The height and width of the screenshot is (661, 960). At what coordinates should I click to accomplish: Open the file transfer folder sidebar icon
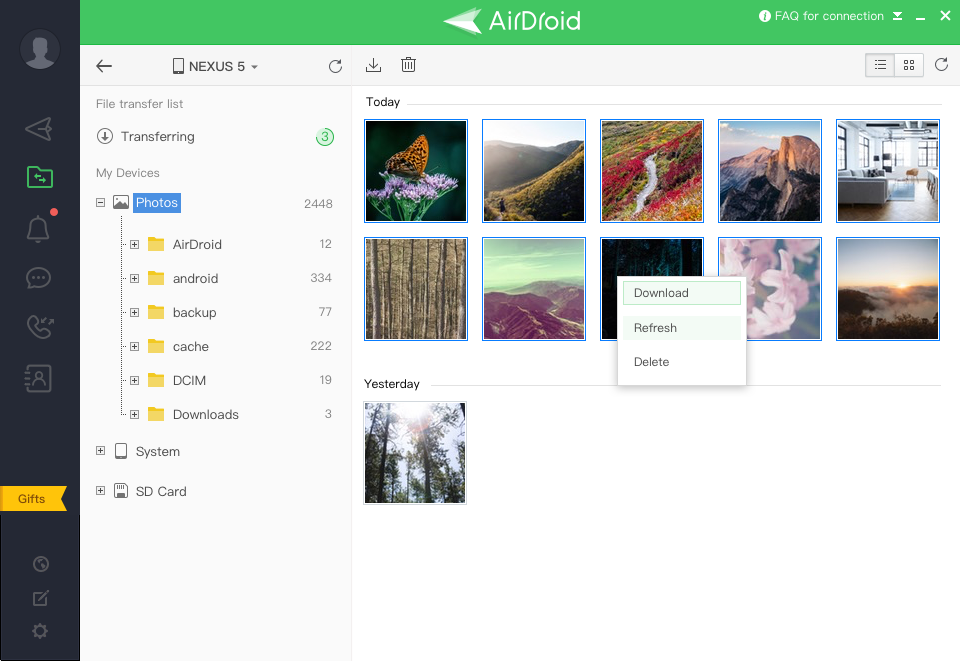tap(40, 177)
